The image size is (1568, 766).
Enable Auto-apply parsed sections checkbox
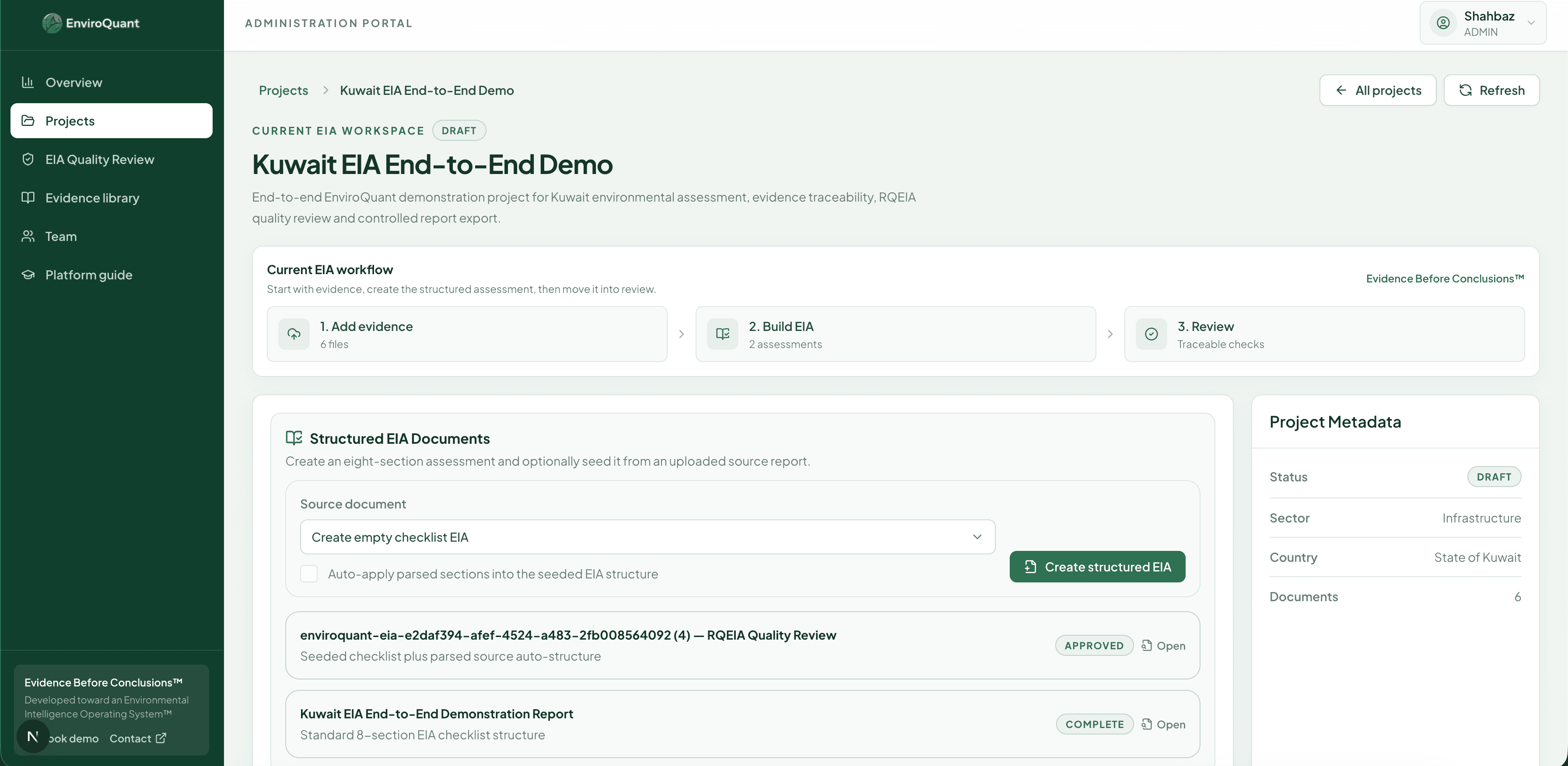(x=308, y=574)
